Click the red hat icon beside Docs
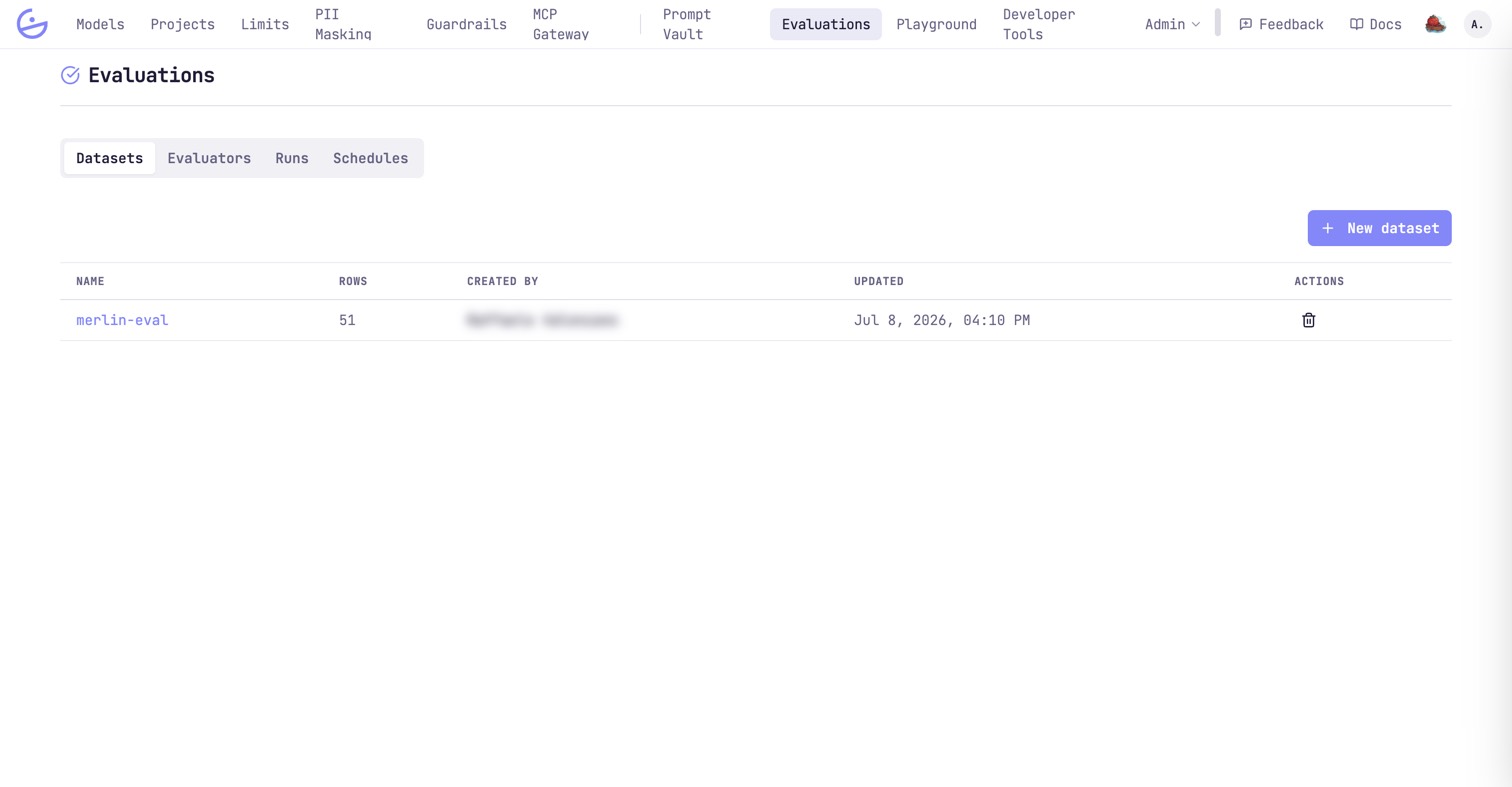This screenshot has height=787, width=1512. click(x=1435, y=24)
